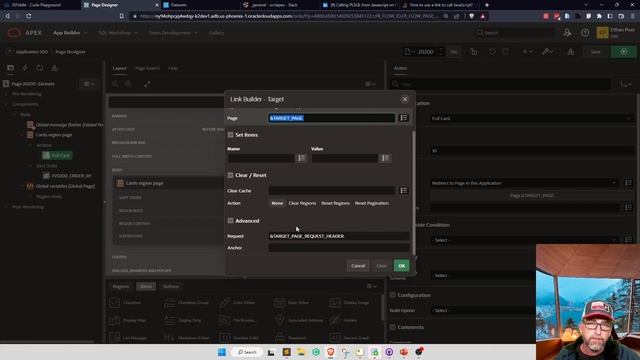
Task: Select the Regions gallery tab
Action: [121, 287]
